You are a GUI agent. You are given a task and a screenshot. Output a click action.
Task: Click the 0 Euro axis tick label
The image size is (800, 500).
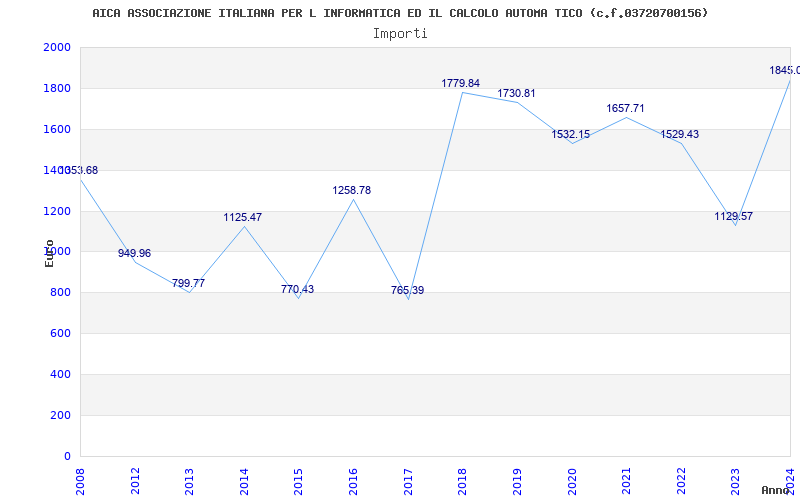pyautogui.click(x=67, y=456)
